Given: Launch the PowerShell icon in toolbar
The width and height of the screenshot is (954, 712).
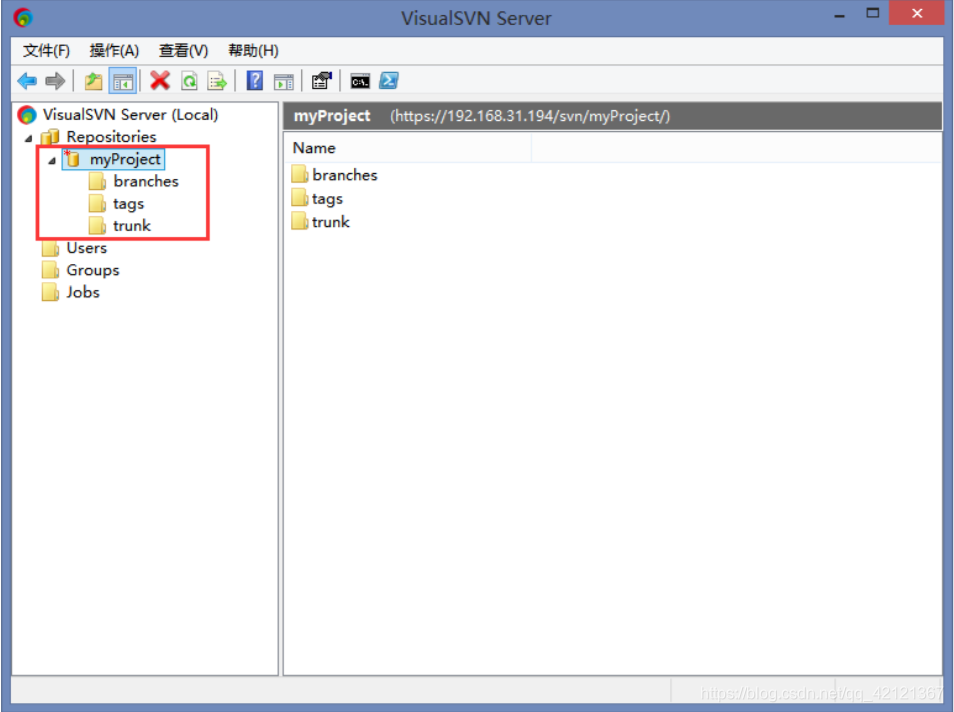Looking at the screenshot, I should point(389,80).
